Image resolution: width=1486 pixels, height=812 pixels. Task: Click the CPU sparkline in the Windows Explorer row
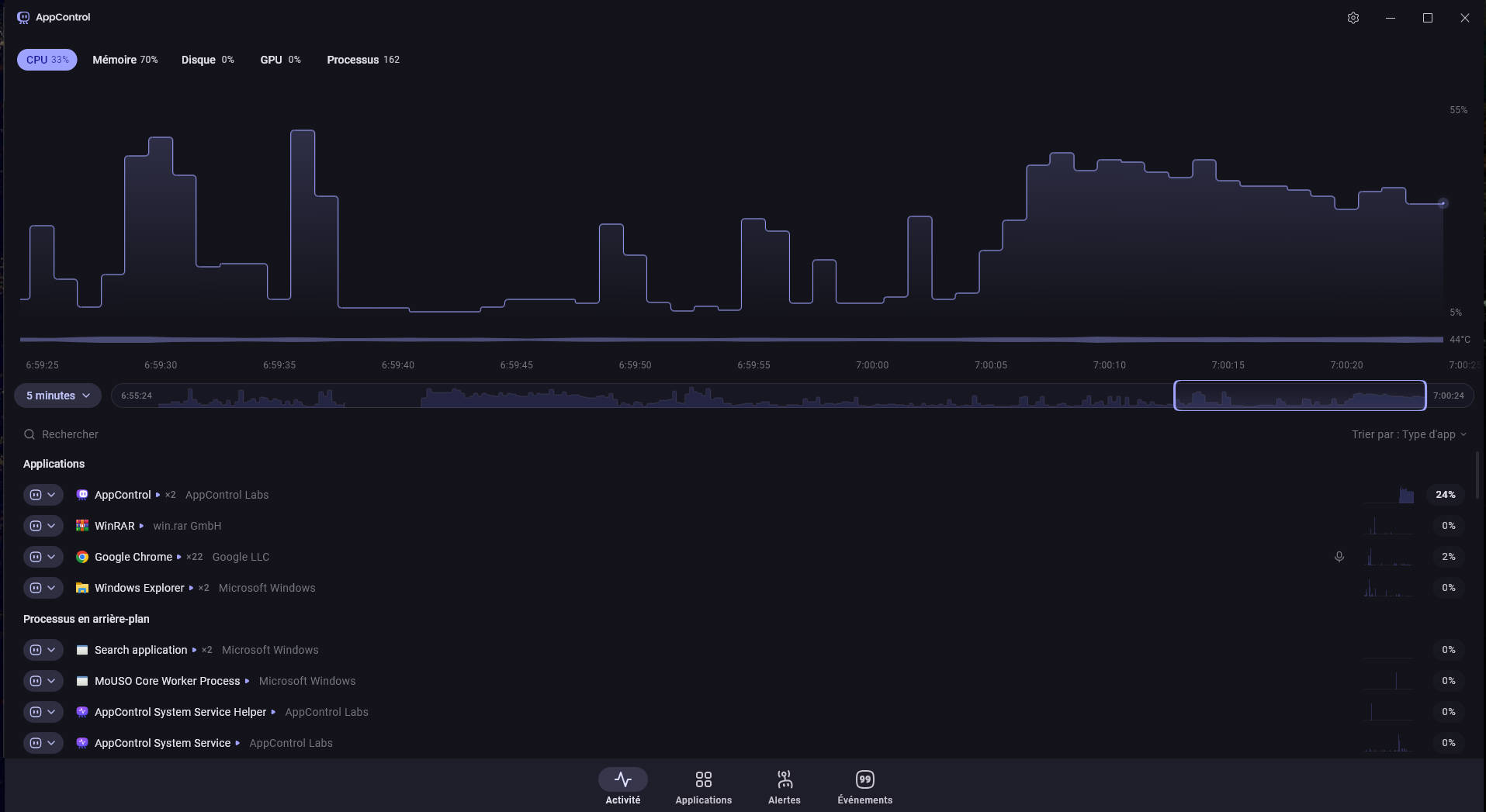(x=1389, y=588)
